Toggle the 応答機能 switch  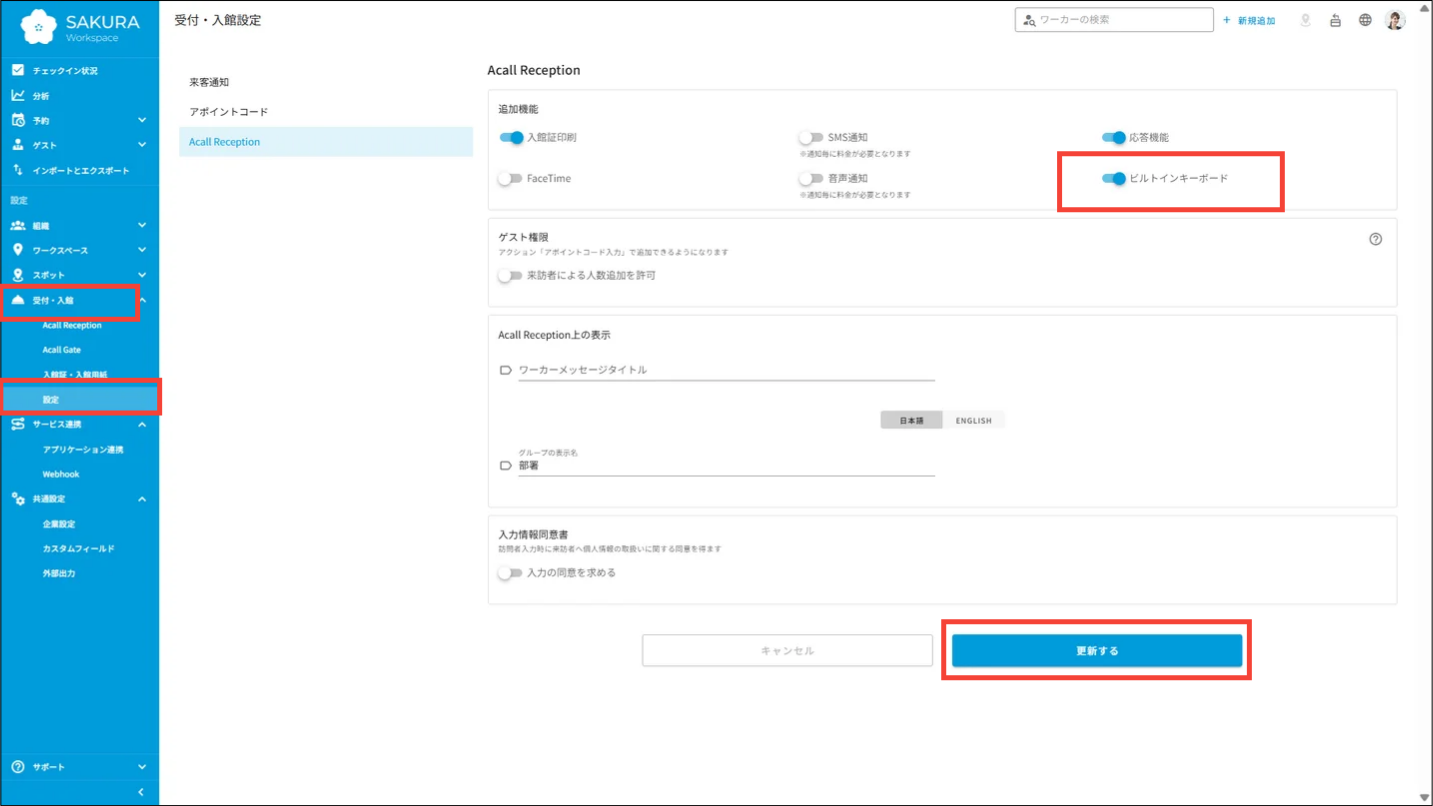pyautogui.click(x=1113, y=137)
